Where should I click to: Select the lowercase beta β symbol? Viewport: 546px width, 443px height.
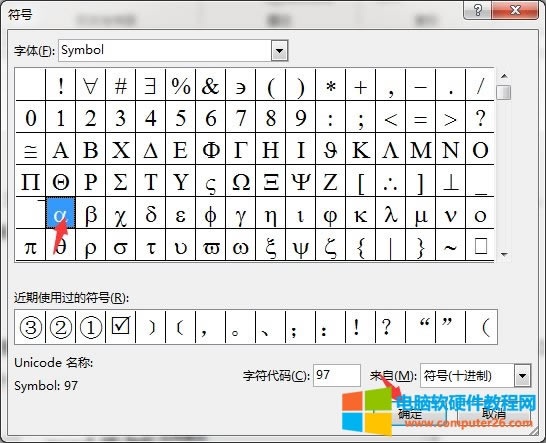(x=91, y=213)
